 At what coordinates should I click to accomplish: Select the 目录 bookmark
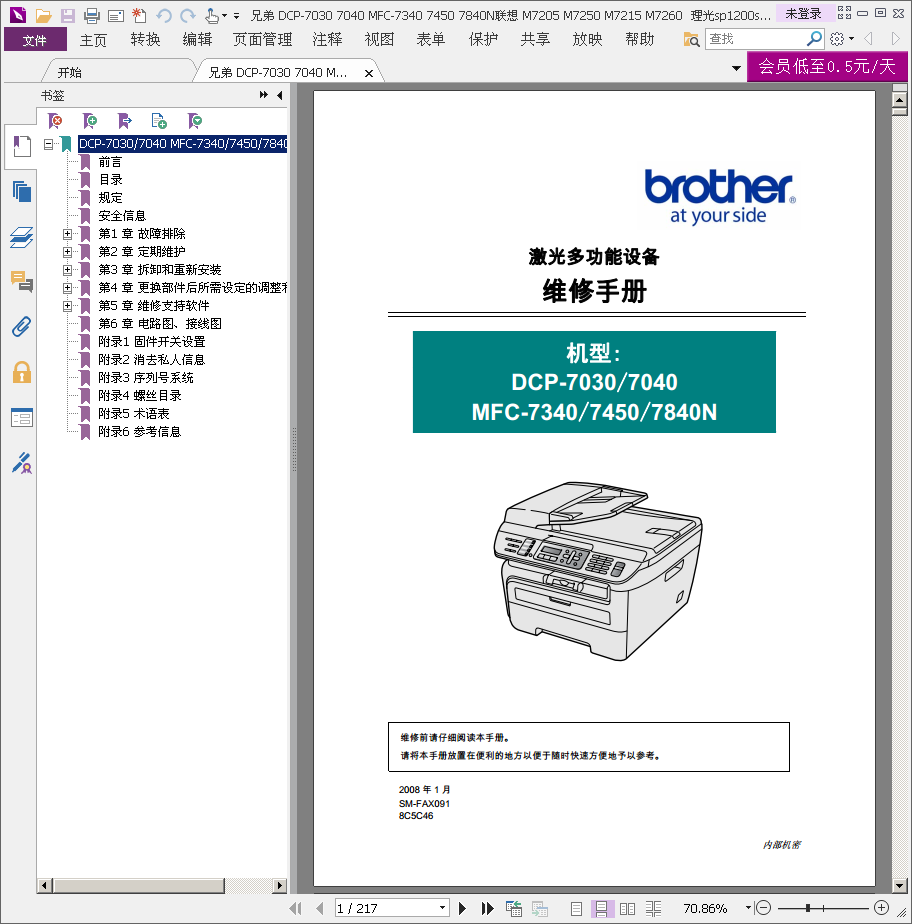pyautogui.click(x=110, y=180)
